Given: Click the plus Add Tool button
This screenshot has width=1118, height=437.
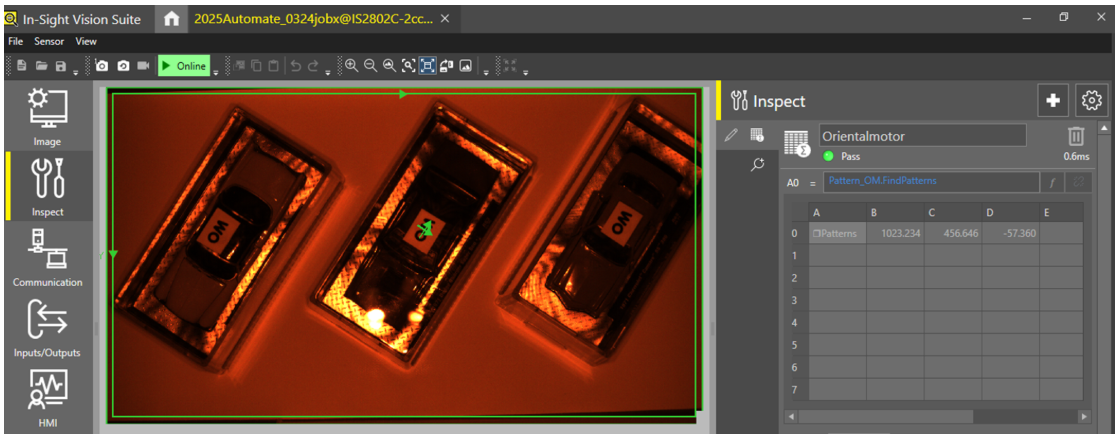Looking at the screenshot, I should point(1052,101).
